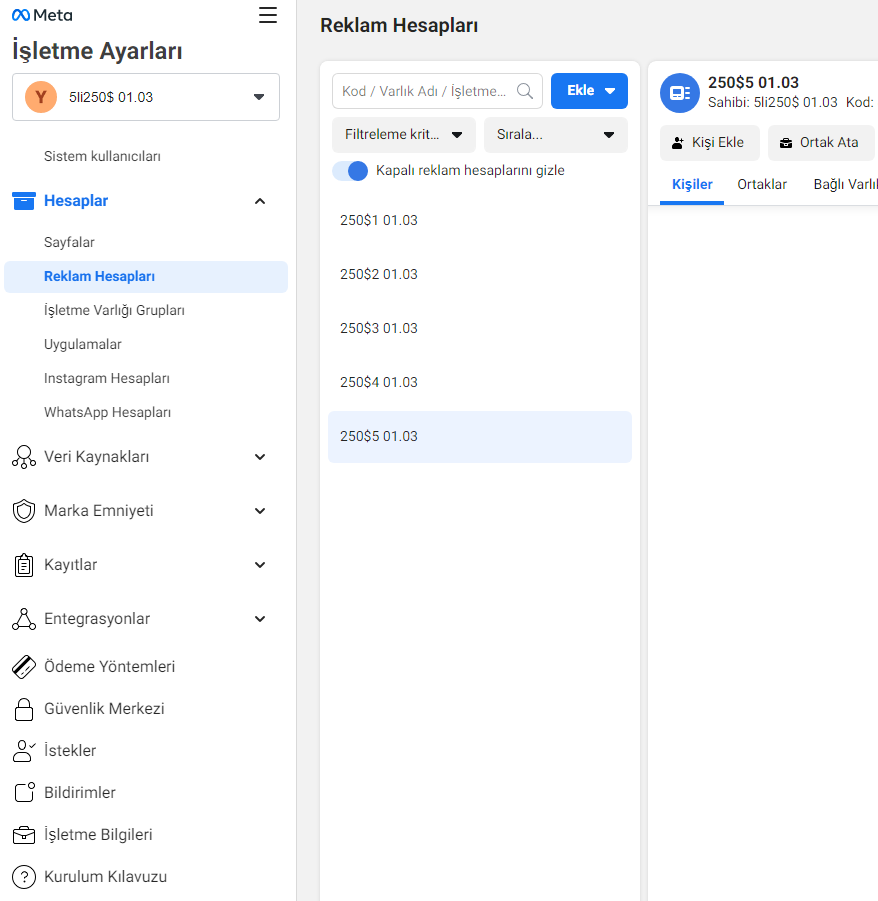The image size is (878, 901).
Task: Click the briefcase icon on Ortak Ata
Action: [786, 143]
